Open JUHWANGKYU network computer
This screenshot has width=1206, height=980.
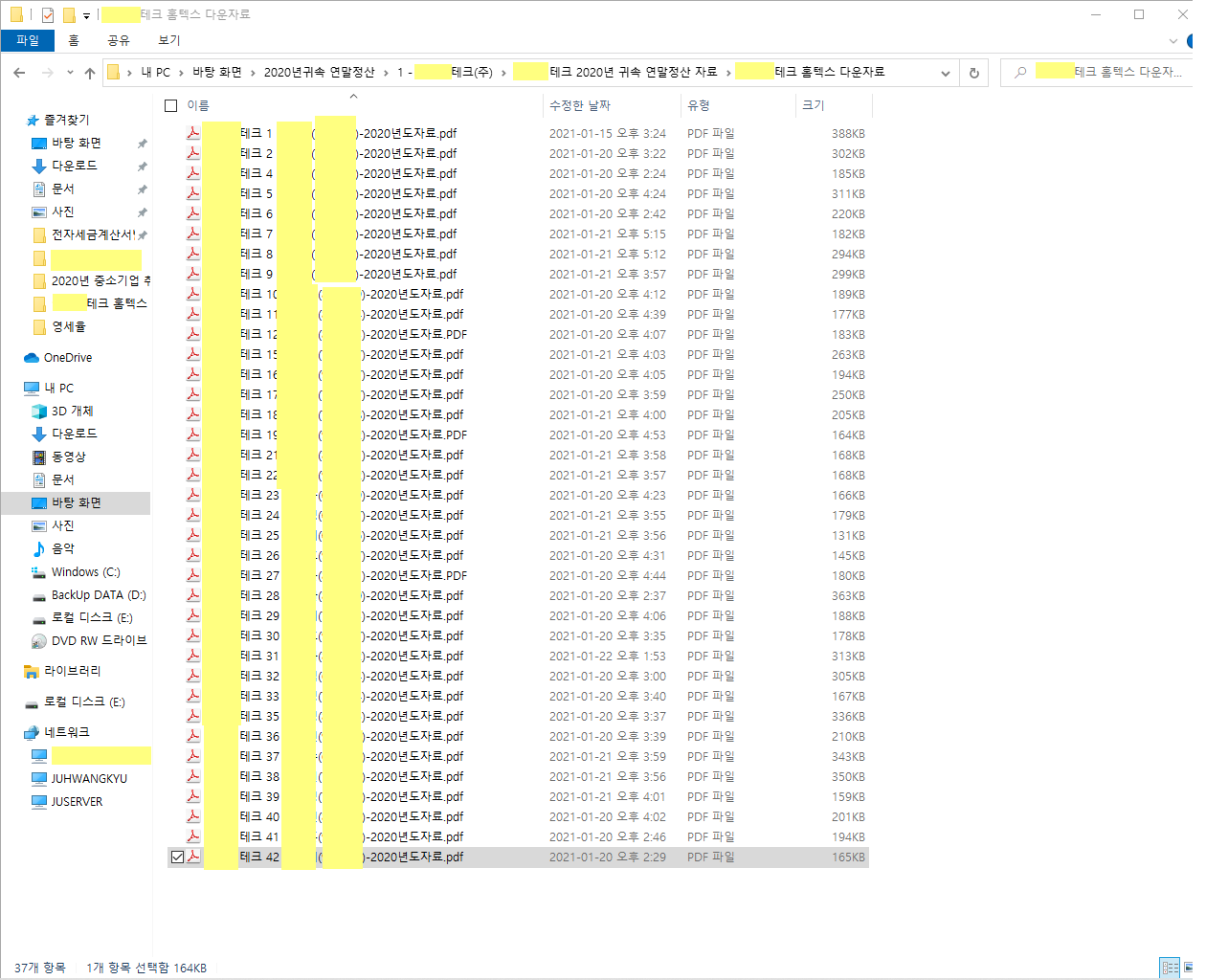coord(89,779)
